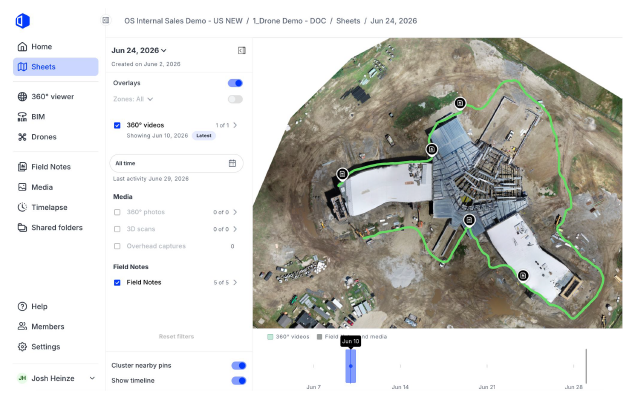Disable Cluster nearby pins switch
Image resolution: width=637 pixels, height=393 pixels.
pyautogui.click(x=238, y=366)
